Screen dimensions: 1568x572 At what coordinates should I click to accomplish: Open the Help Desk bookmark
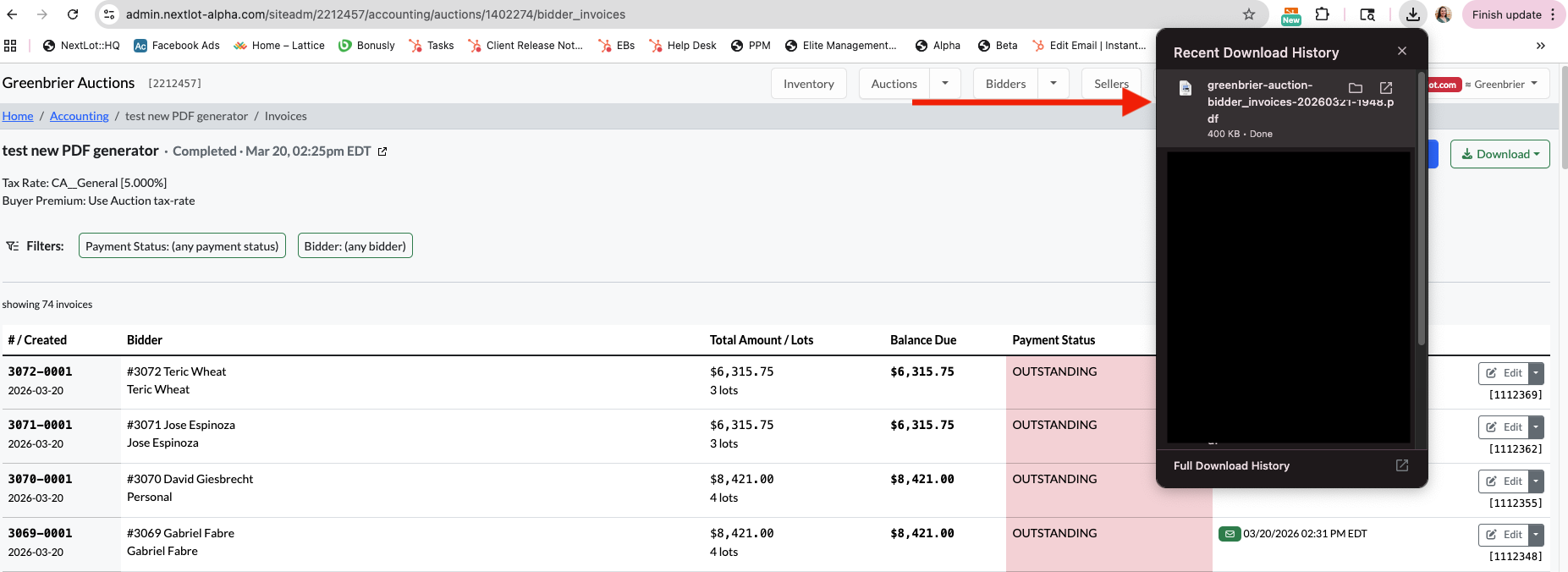[683, 46]
